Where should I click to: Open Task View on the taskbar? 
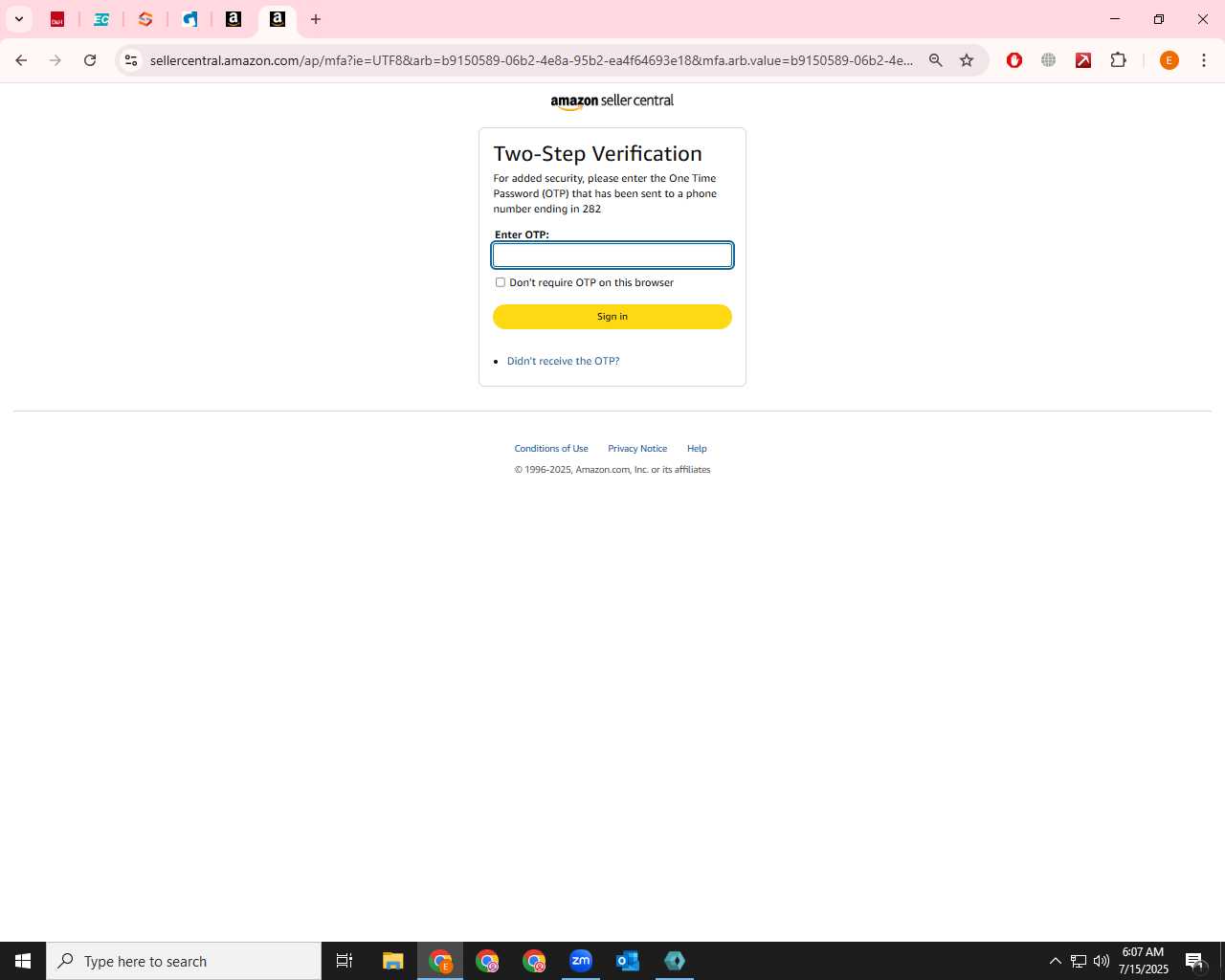click(345, 961)
